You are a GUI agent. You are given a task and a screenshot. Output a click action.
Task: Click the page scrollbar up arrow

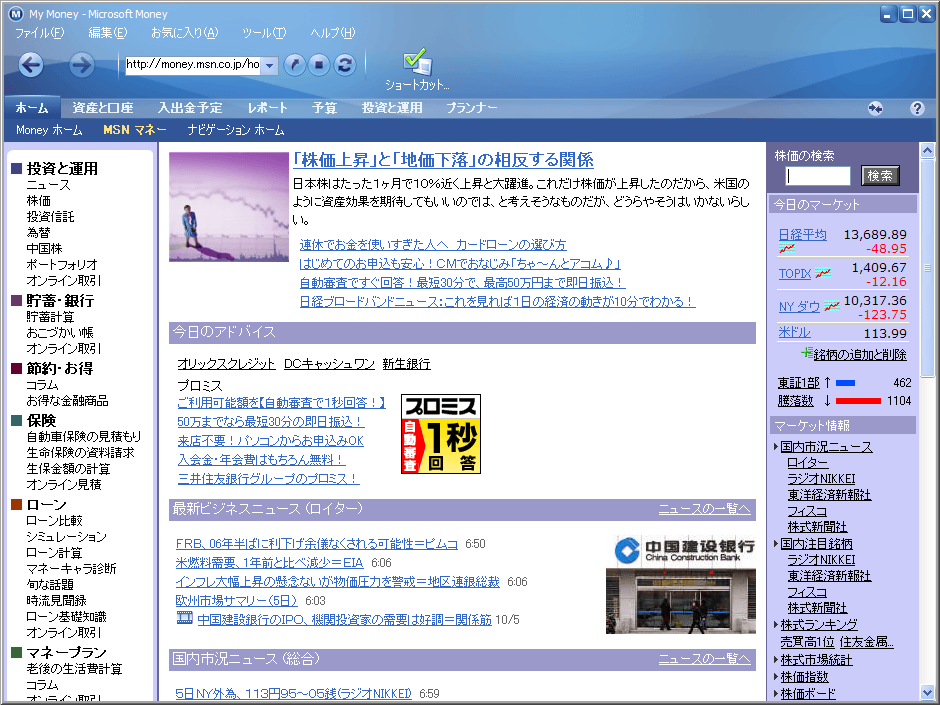click(927, 150)
